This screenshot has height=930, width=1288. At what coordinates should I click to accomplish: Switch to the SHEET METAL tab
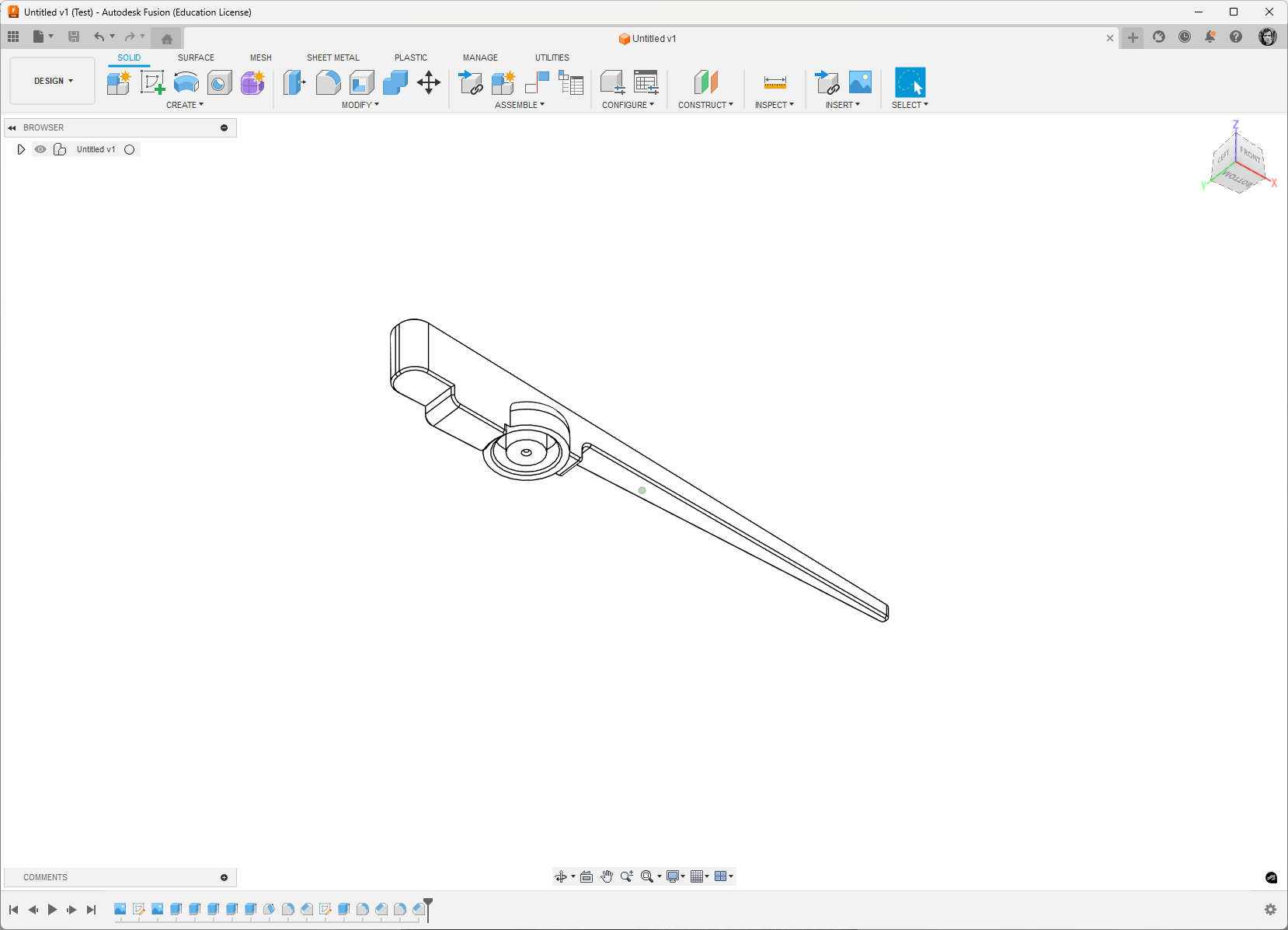pos(333,57)
